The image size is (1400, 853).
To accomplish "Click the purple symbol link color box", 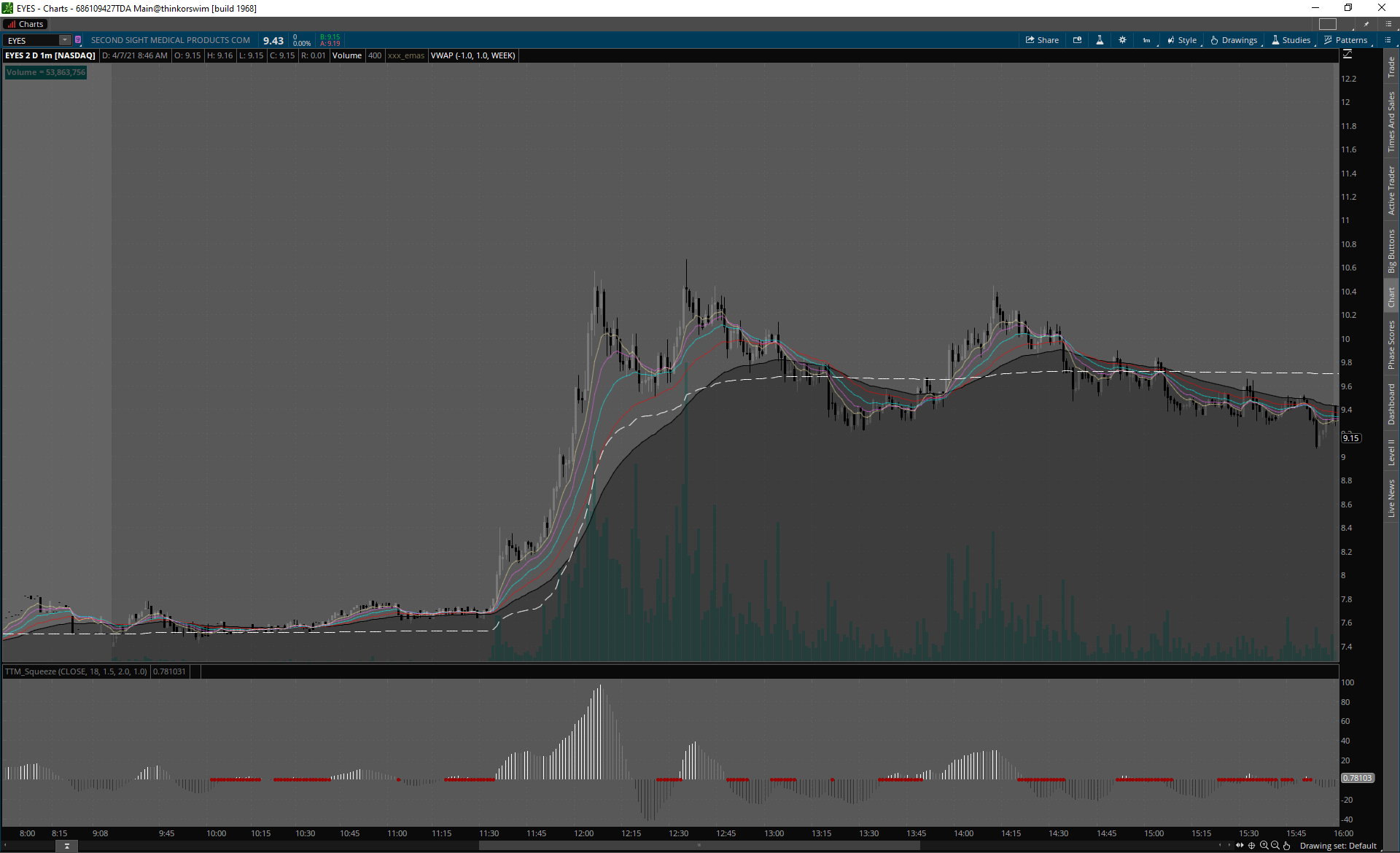I will pyautogui.click(x=78, y=40).
